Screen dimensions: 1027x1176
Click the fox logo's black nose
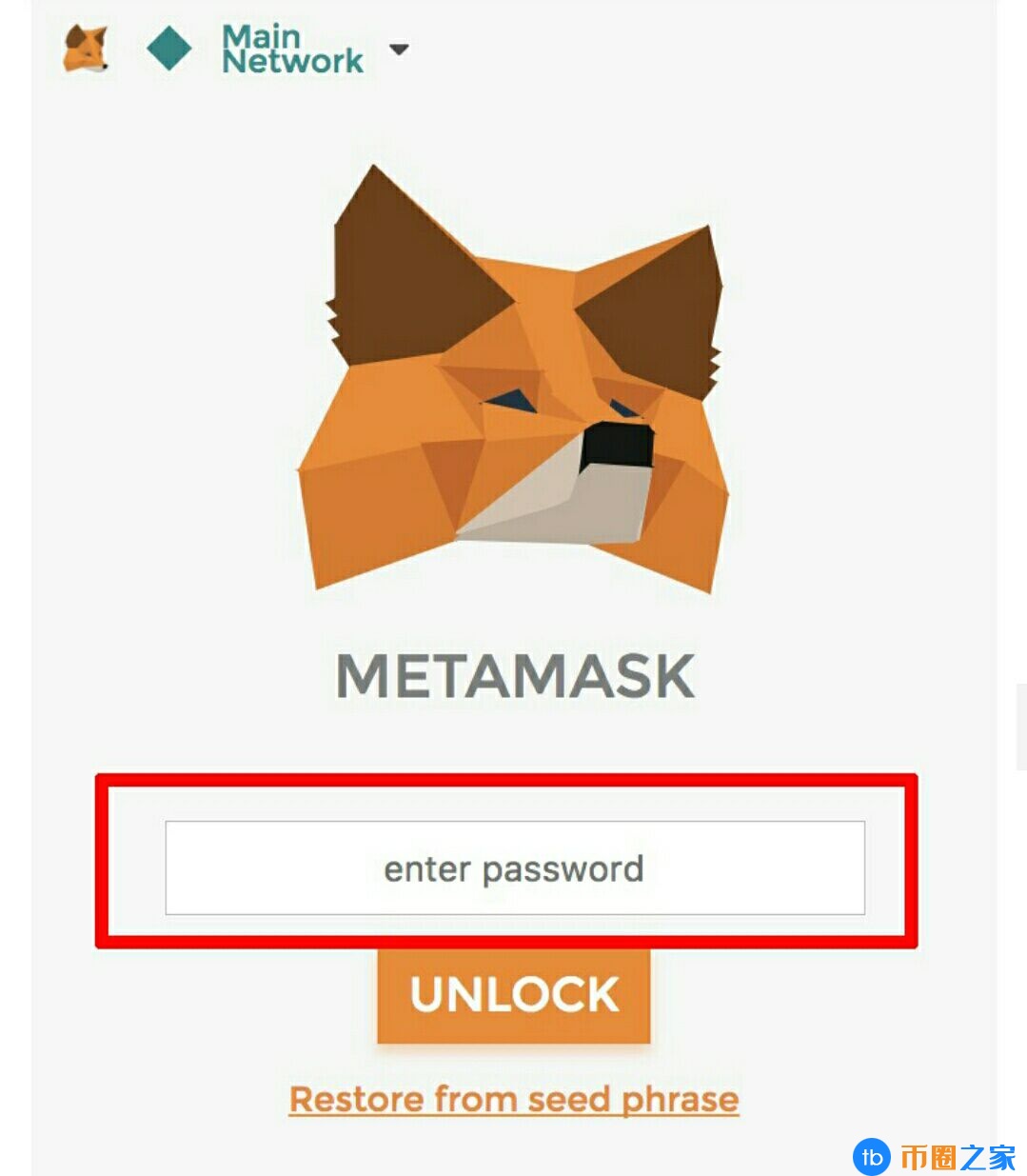coord(617,446)
